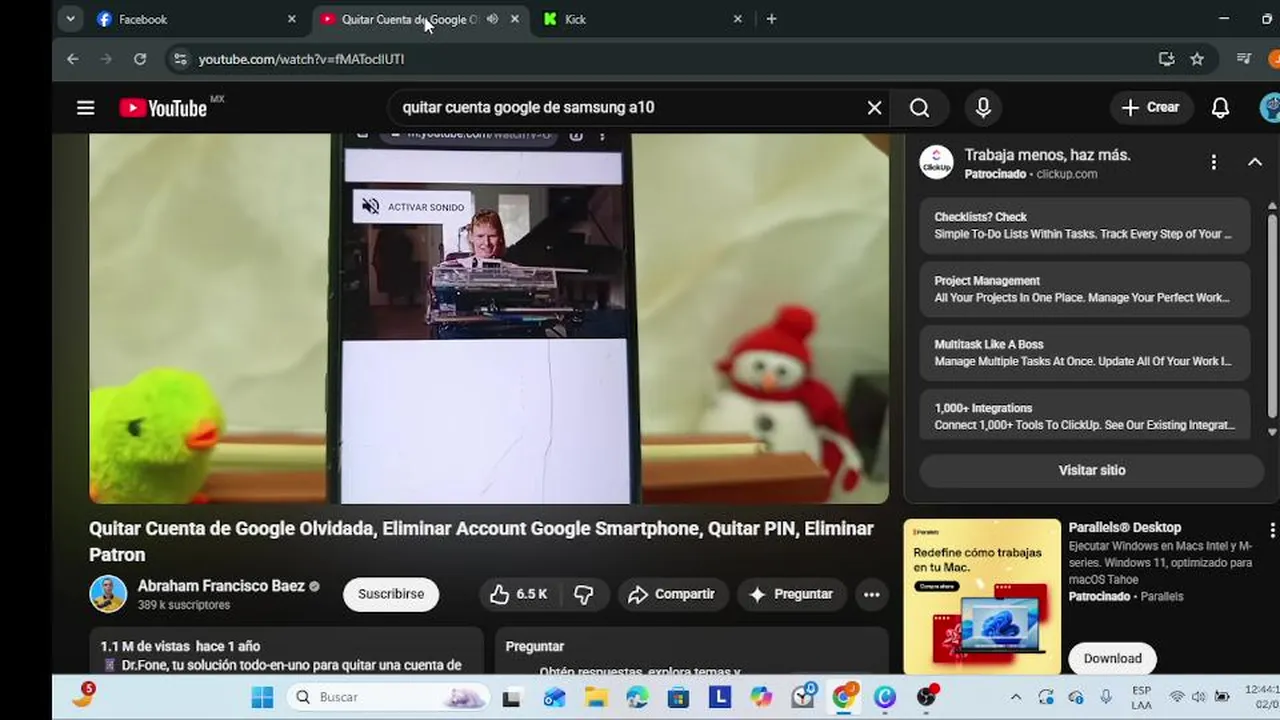Clear the YouTube search query

874,108
